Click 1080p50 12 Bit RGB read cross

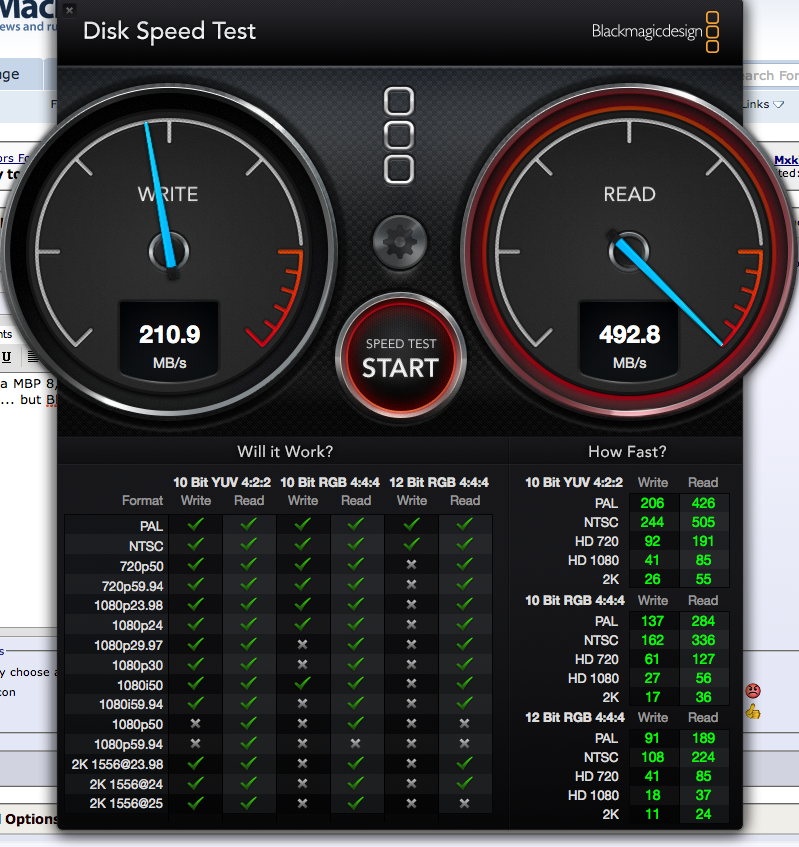point(465,723)
